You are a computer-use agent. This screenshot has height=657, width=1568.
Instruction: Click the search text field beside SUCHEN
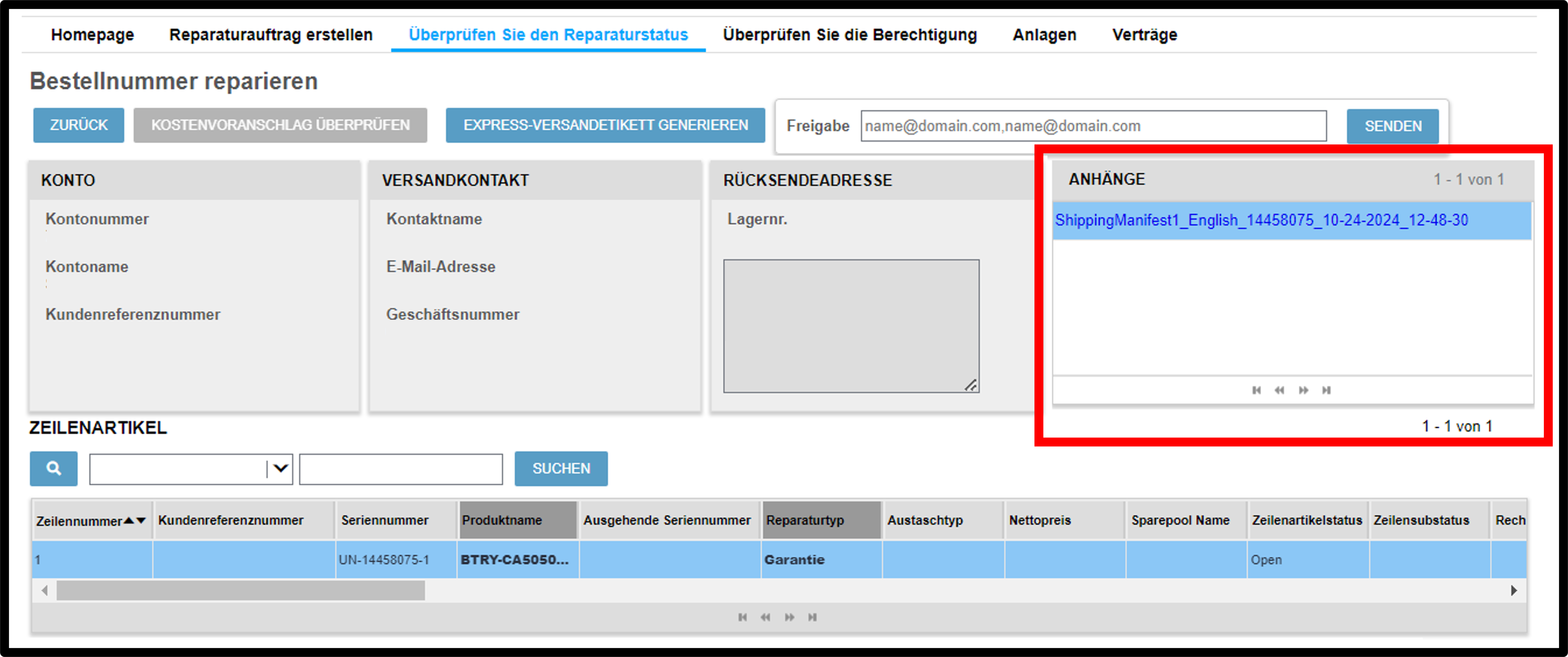click(x=401, y=469)
